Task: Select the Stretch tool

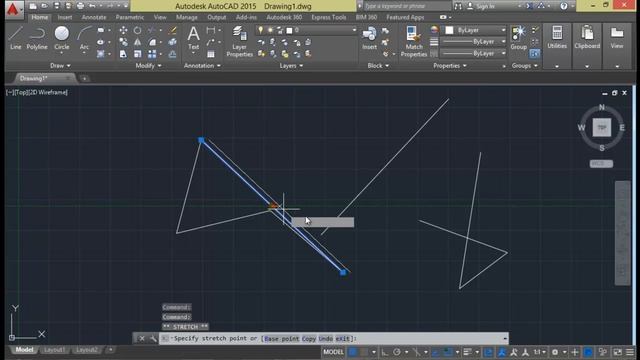Action: pyautogui.click(x=123, y=54)
